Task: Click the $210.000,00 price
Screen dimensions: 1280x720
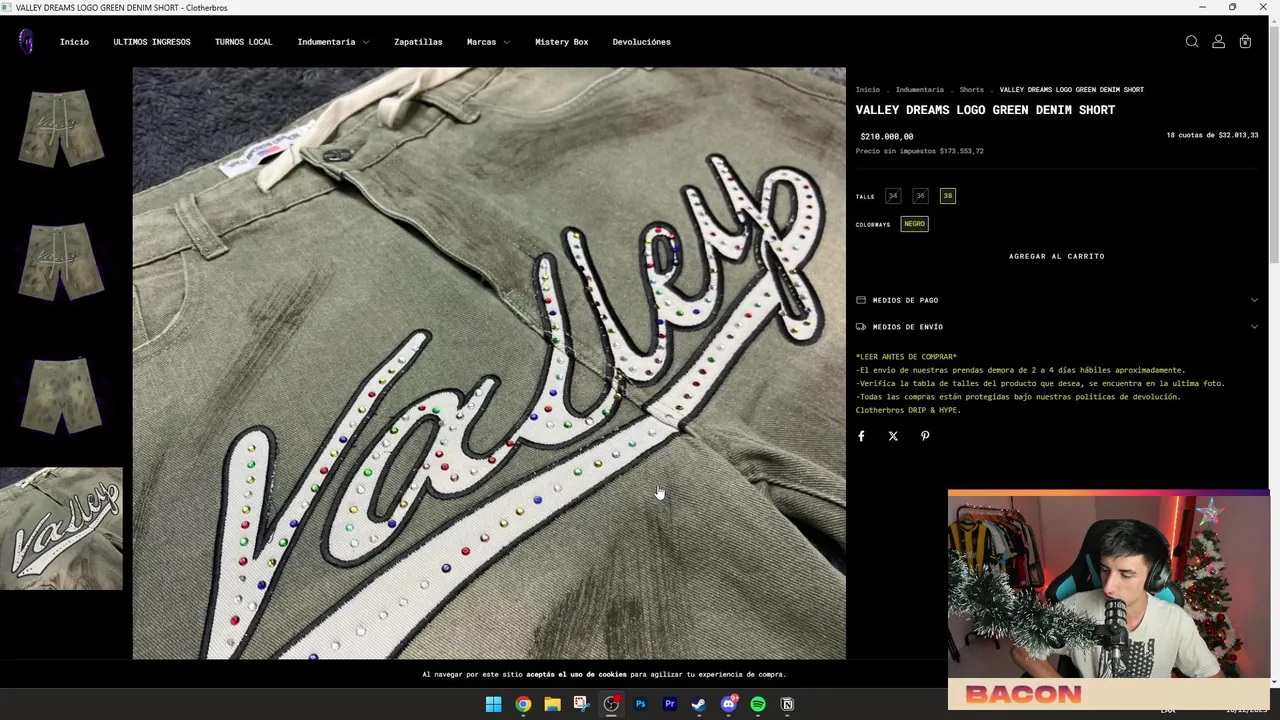Action: pyautogui.click(x=886, y=136)
